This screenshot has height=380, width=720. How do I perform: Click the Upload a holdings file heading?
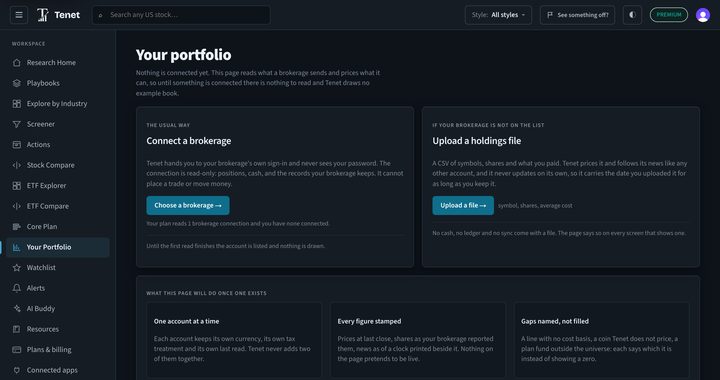(477, 141)
